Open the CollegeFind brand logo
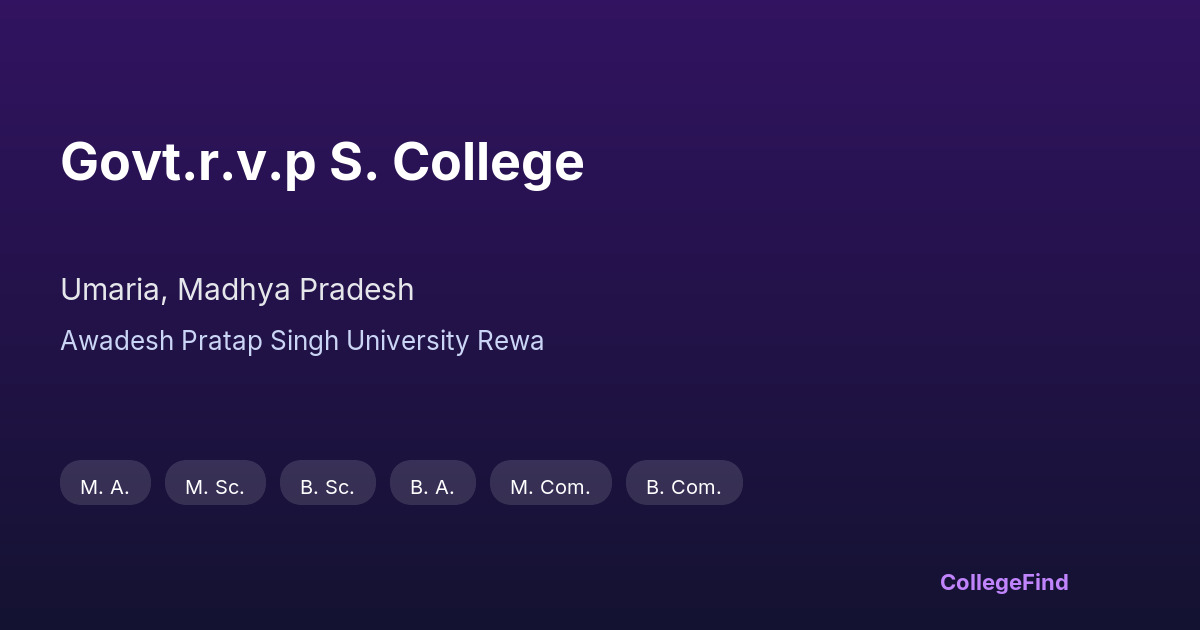The image size is (1200, 630). (1003, 582)
